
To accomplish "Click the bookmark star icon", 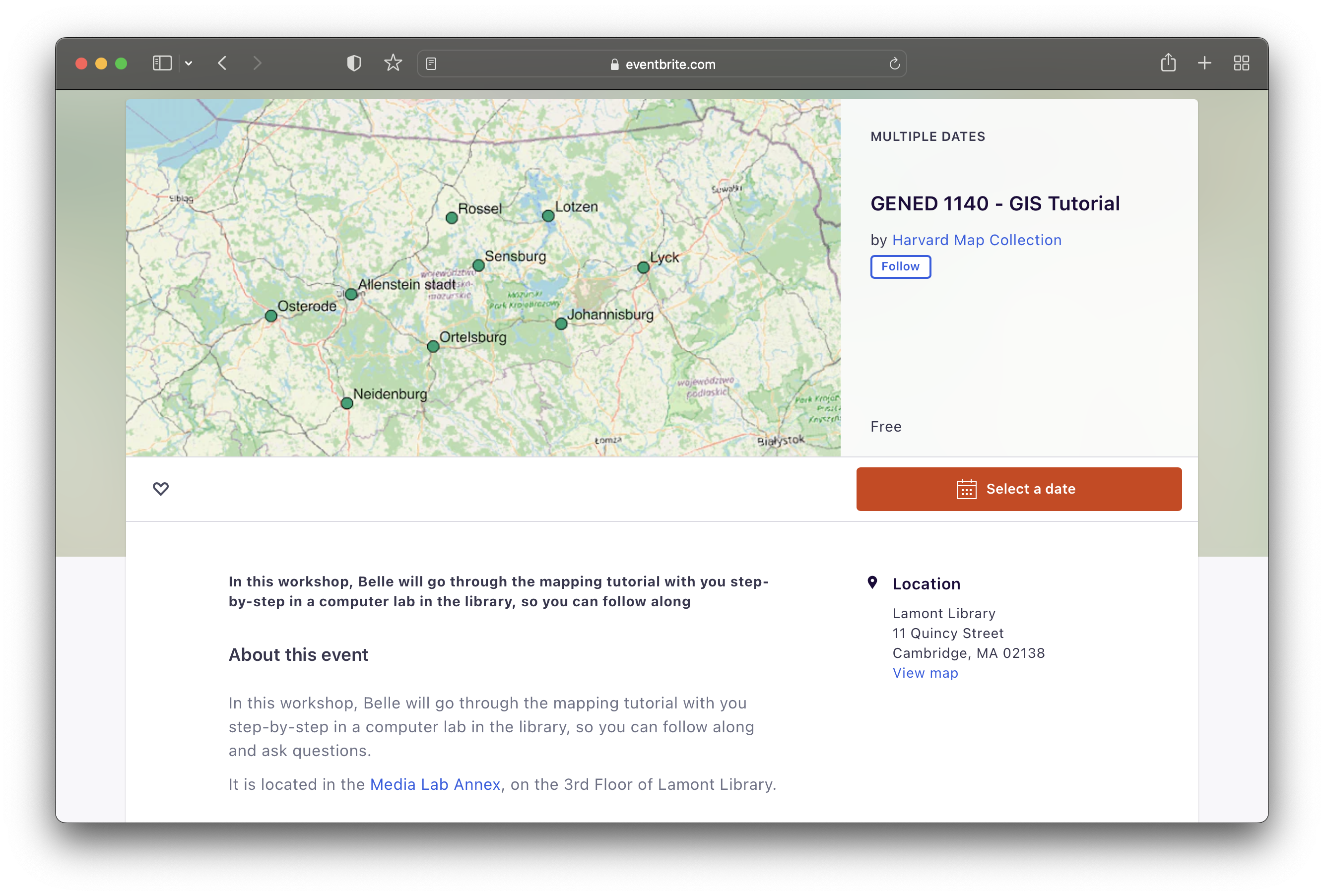I will point(393,63).
